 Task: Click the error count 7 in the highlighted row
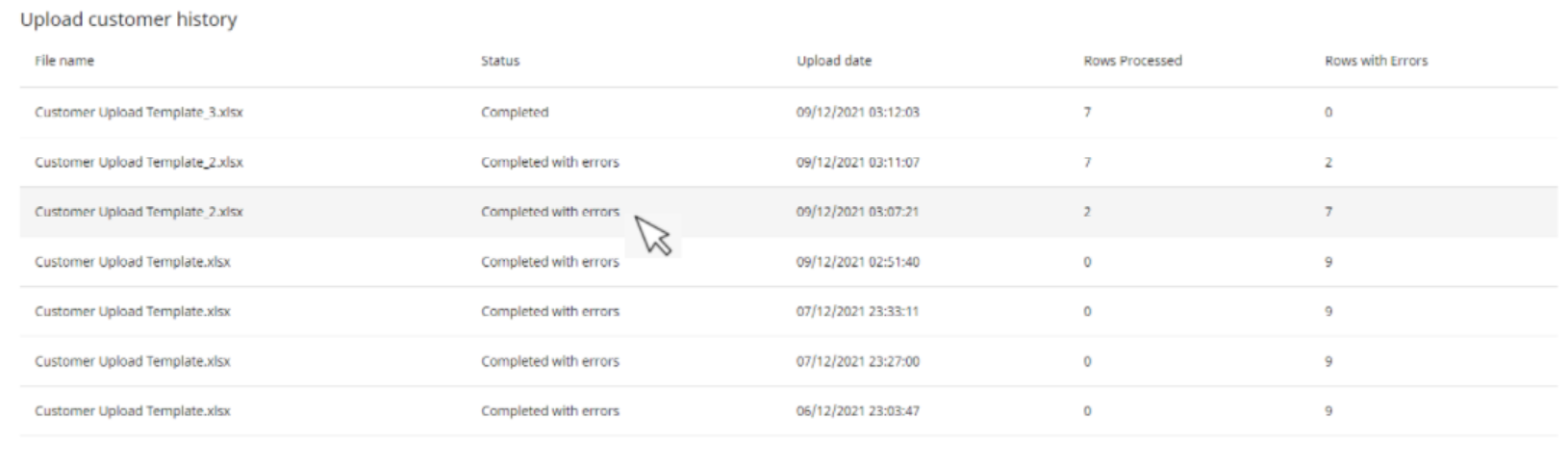(x=1328, y=212)
